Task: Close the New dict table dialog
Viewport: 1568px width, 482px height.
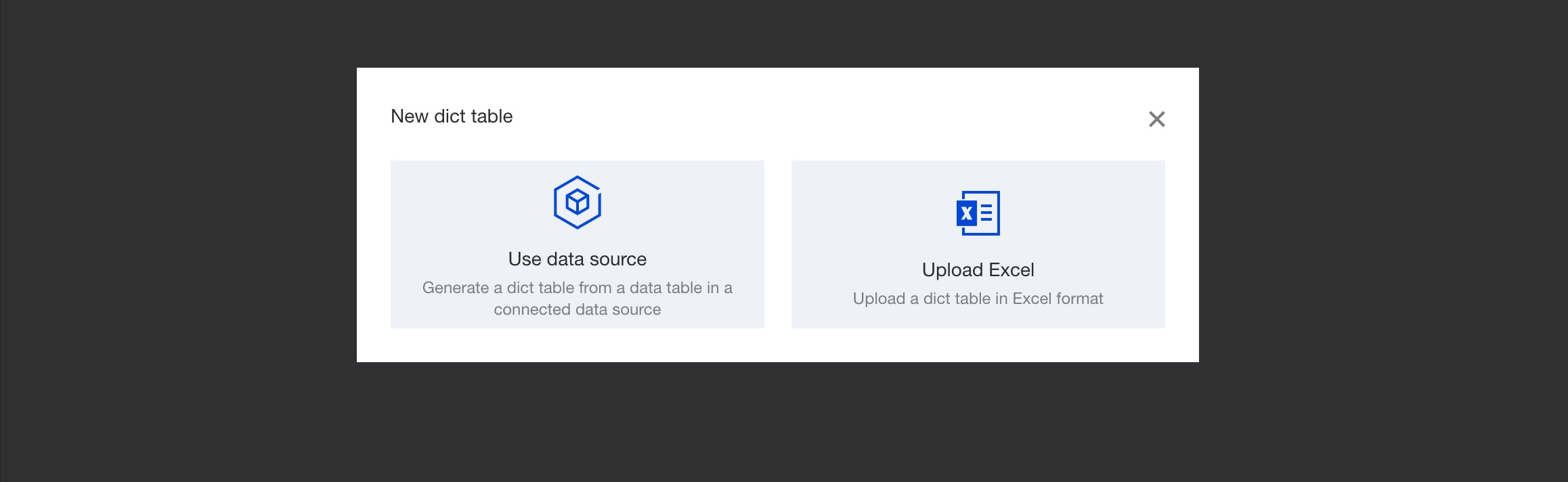Action: [x=1156, y=119]
